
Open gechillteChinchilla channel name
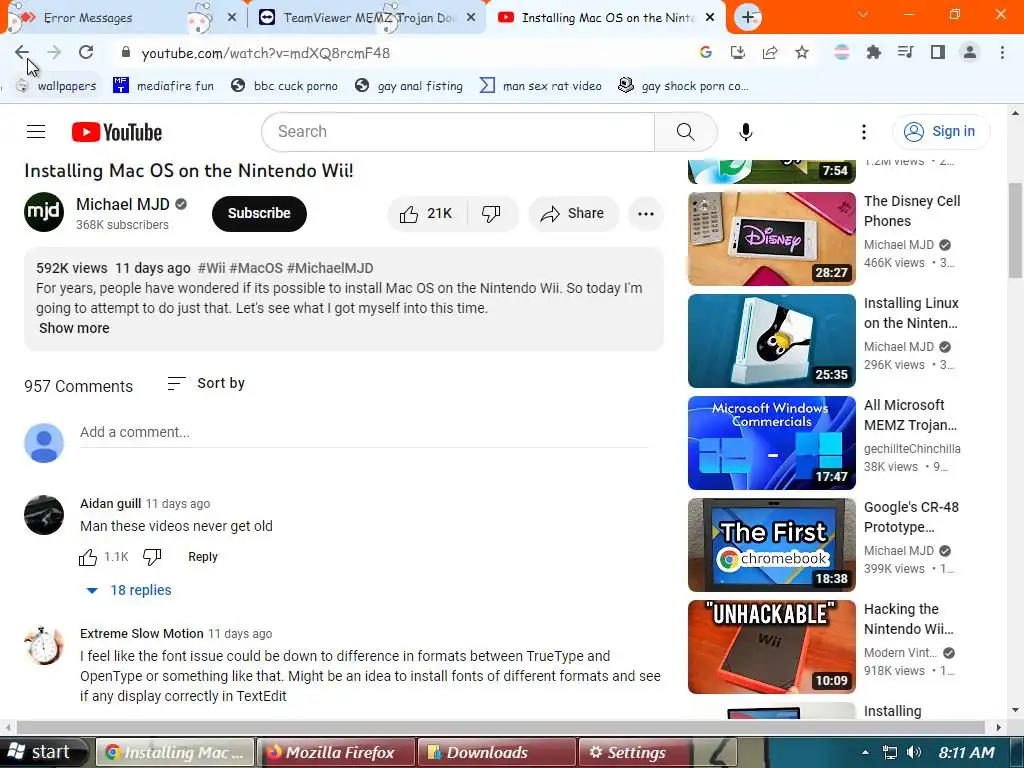point(912,449)
